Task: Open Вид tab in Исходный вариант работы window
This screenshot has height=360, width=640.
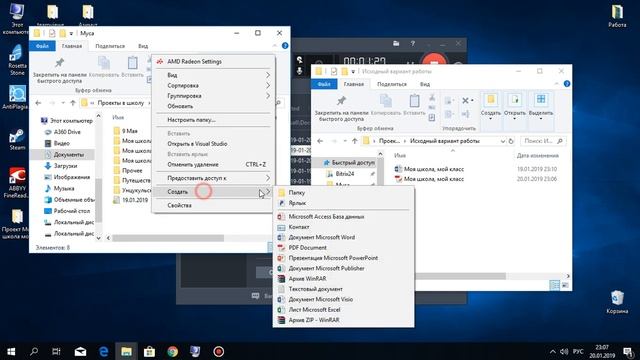Action: tap(425, 84)
